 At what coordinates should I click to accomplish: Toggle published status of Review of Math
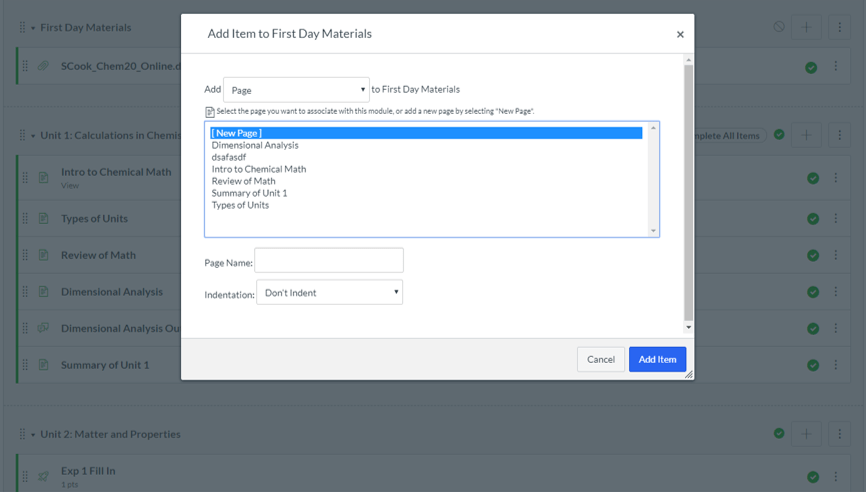(x=813, y=255)
